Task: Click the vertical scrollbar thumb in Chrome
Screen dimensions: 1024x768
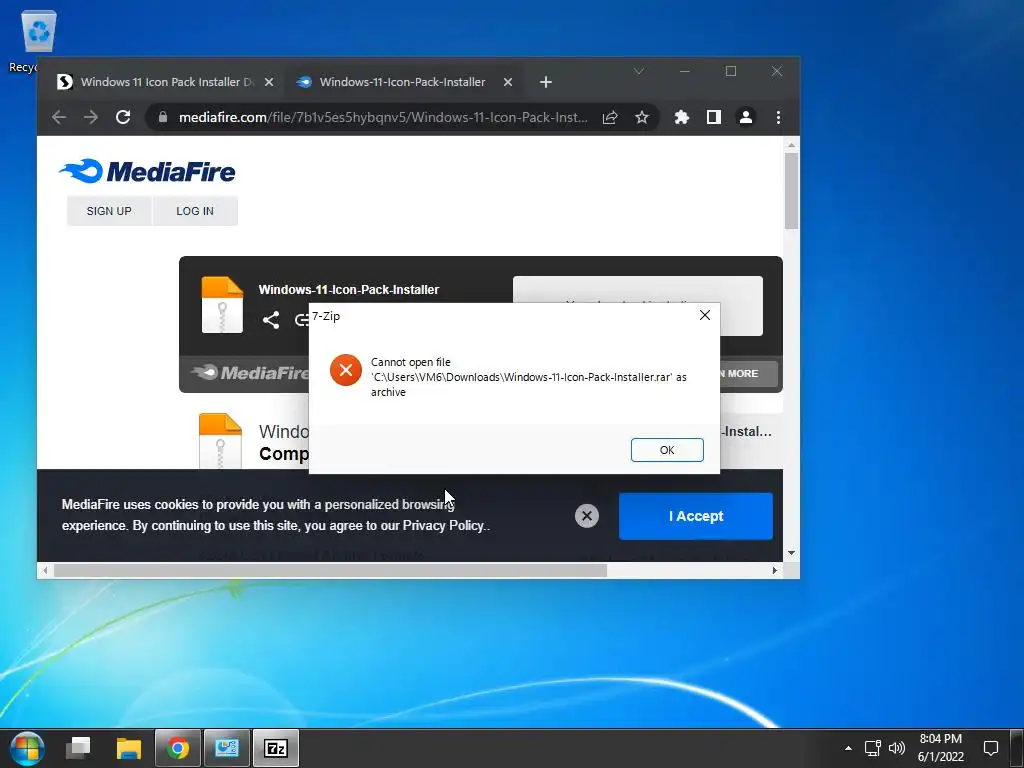Action: [x=792, y=191]
